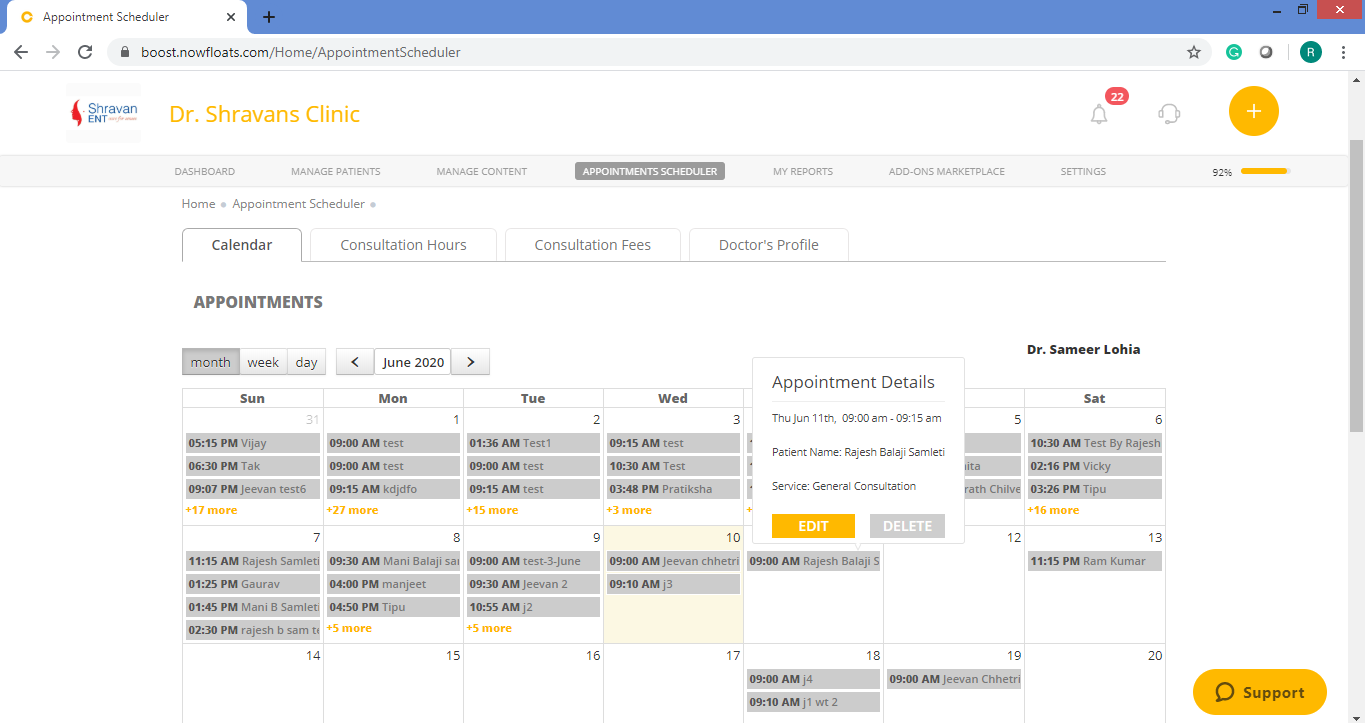Open the Doctor's Profile tab
Screen dimensions: 1365x723
(x=769, y=245)
